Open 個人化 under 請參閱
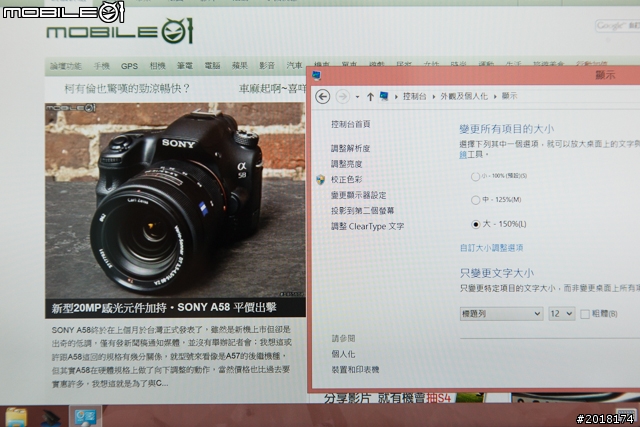Screen dimensions: 640x427 pos(342,354)
